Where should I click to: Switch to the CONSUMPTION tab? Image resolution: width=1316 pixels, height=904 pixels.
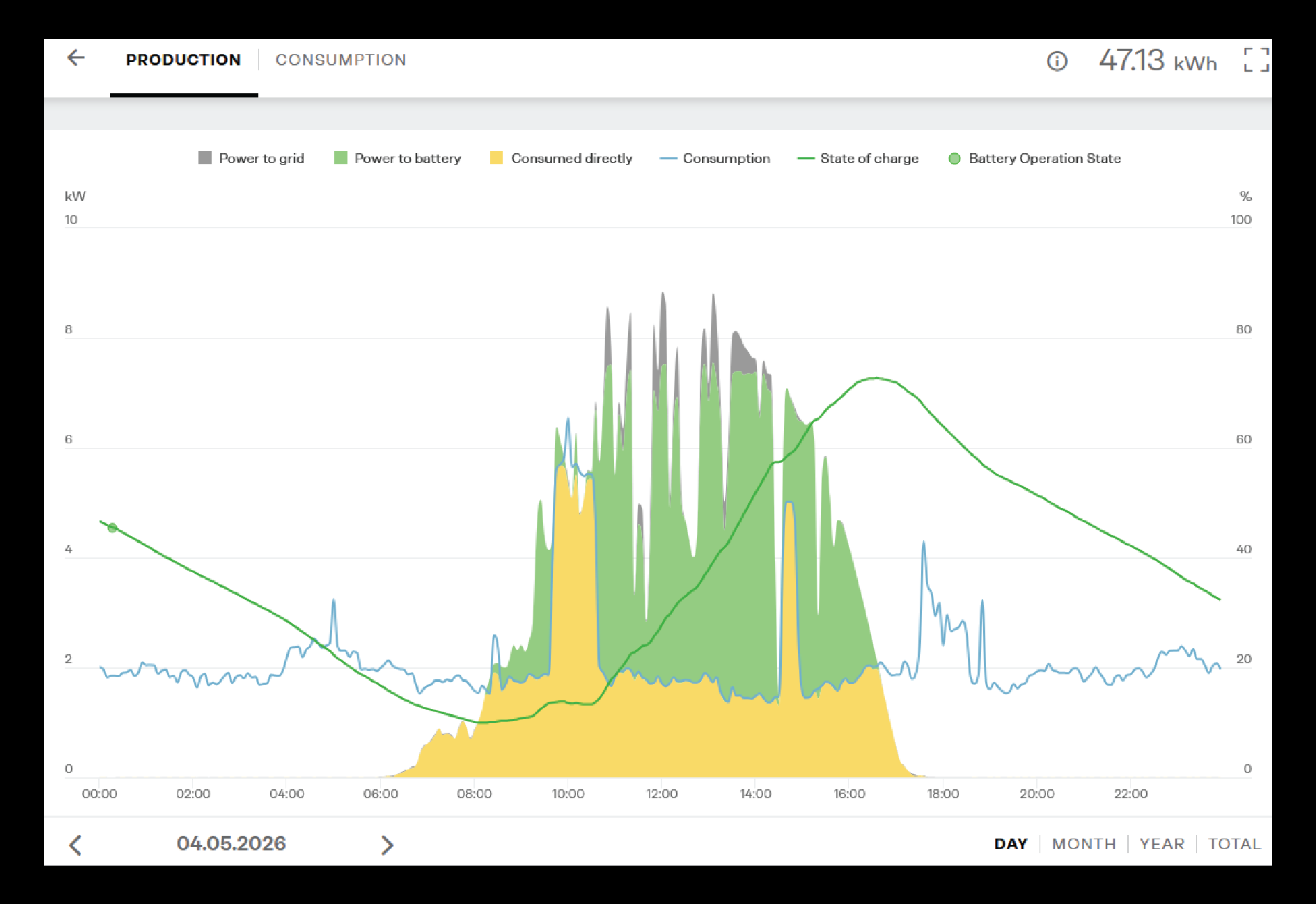coord(340,60)
